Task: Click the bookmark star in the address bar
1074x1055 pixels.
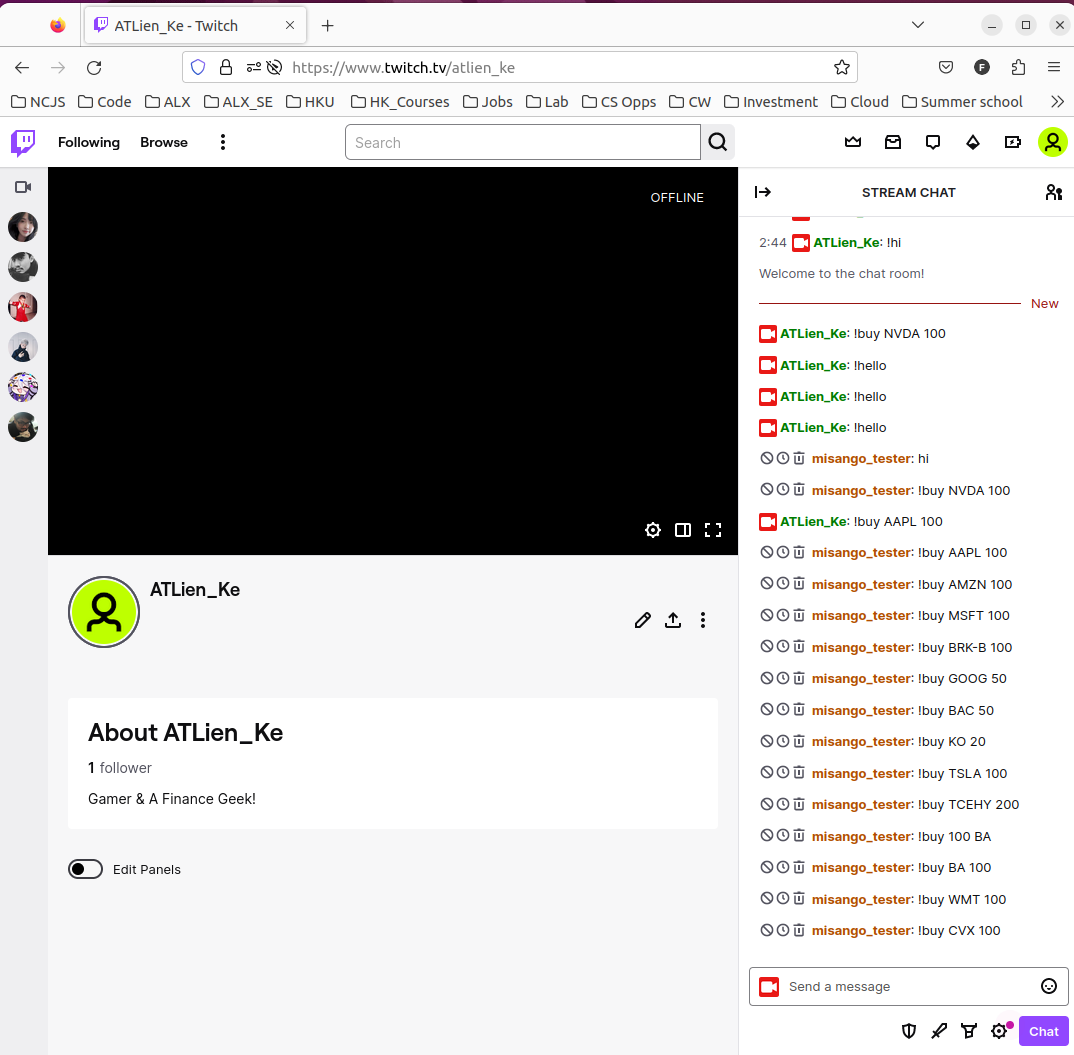Action: pos(842,67)
